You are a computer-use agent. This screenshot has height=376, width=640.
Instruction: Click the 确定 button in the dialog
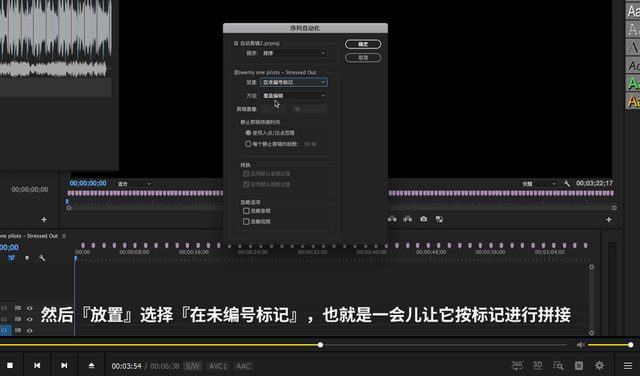click(x=363, y=44)
